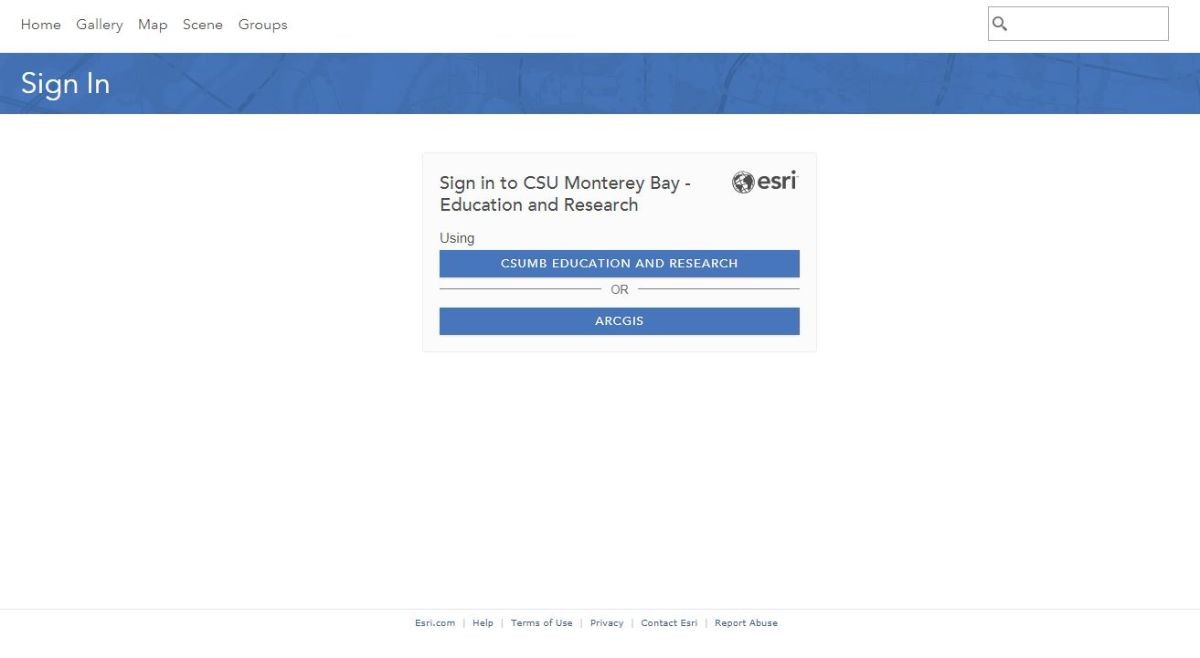This screenshot has width=1200, height=658.
Task: Browse Groups from the top navigation
Action: tap(263, 24)
